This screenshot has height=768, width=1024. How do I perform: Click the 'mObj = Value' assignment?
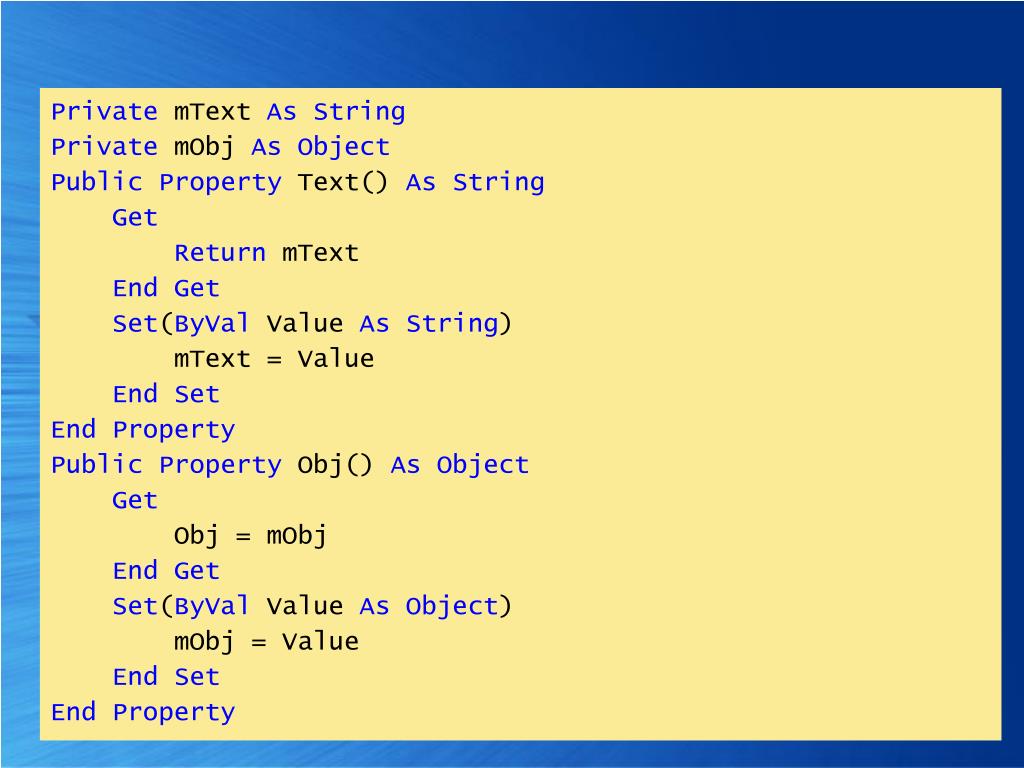(x=266, y=642)
